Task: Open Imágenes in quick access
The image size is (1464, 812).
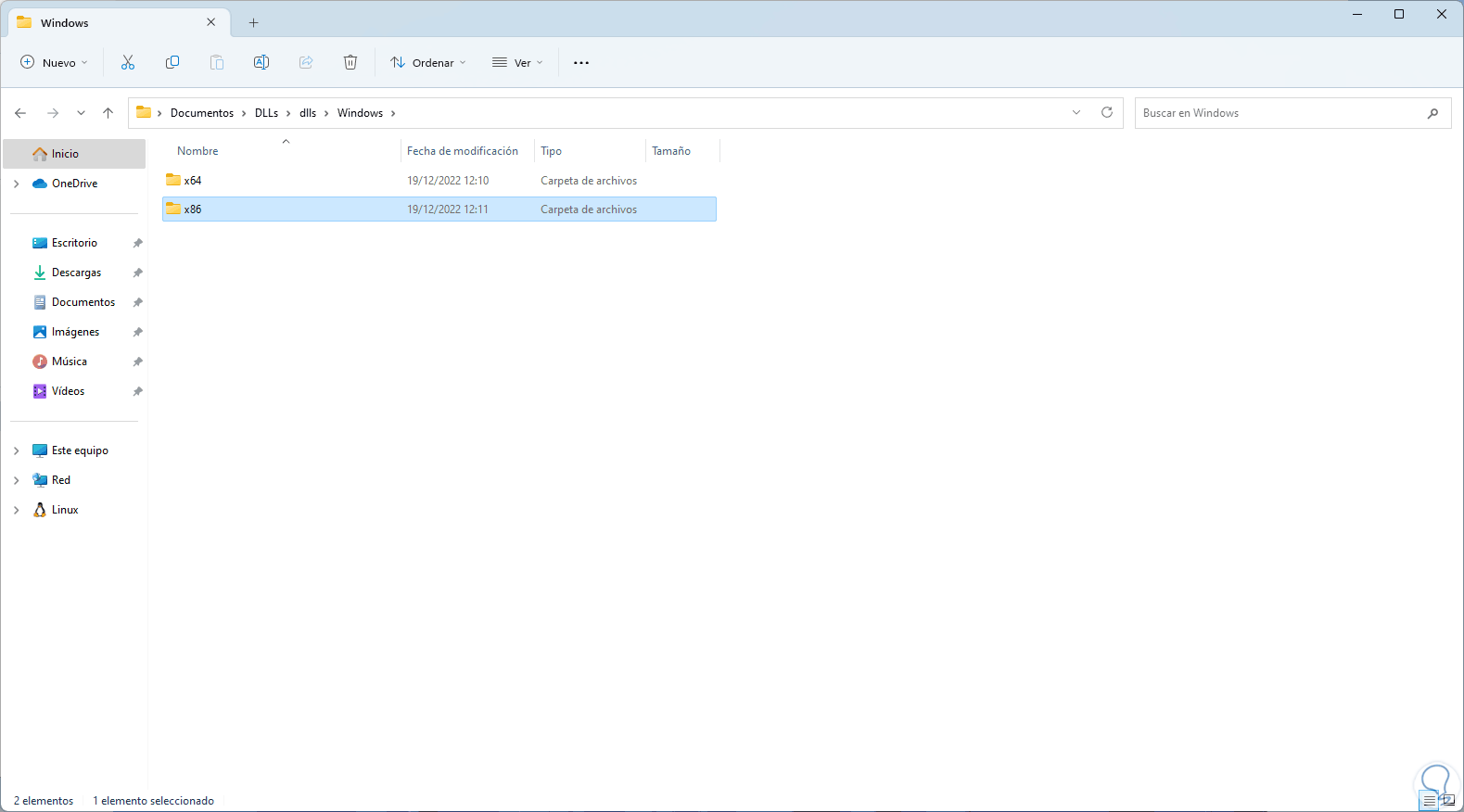Action: tap(75, 332)
